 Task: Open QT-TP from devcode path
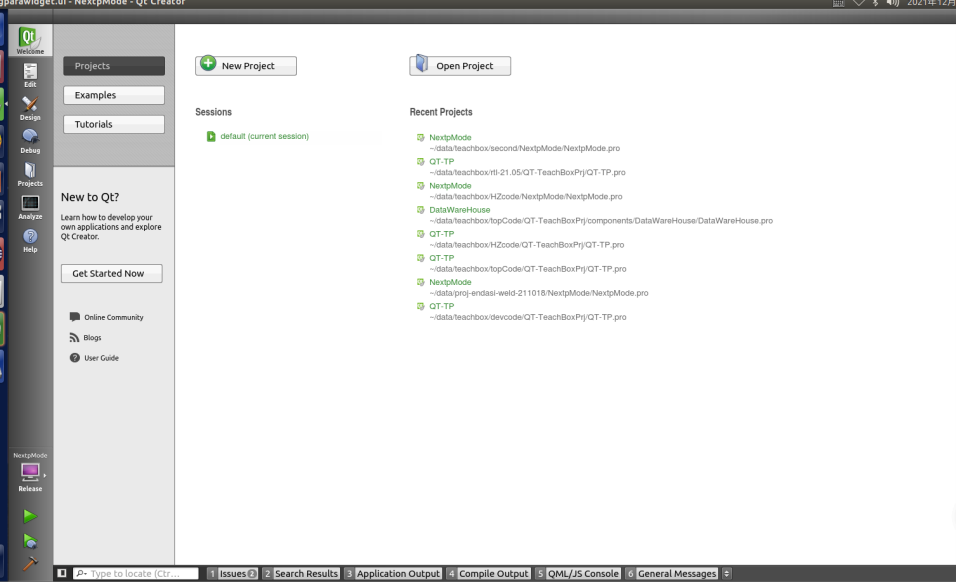441,307
